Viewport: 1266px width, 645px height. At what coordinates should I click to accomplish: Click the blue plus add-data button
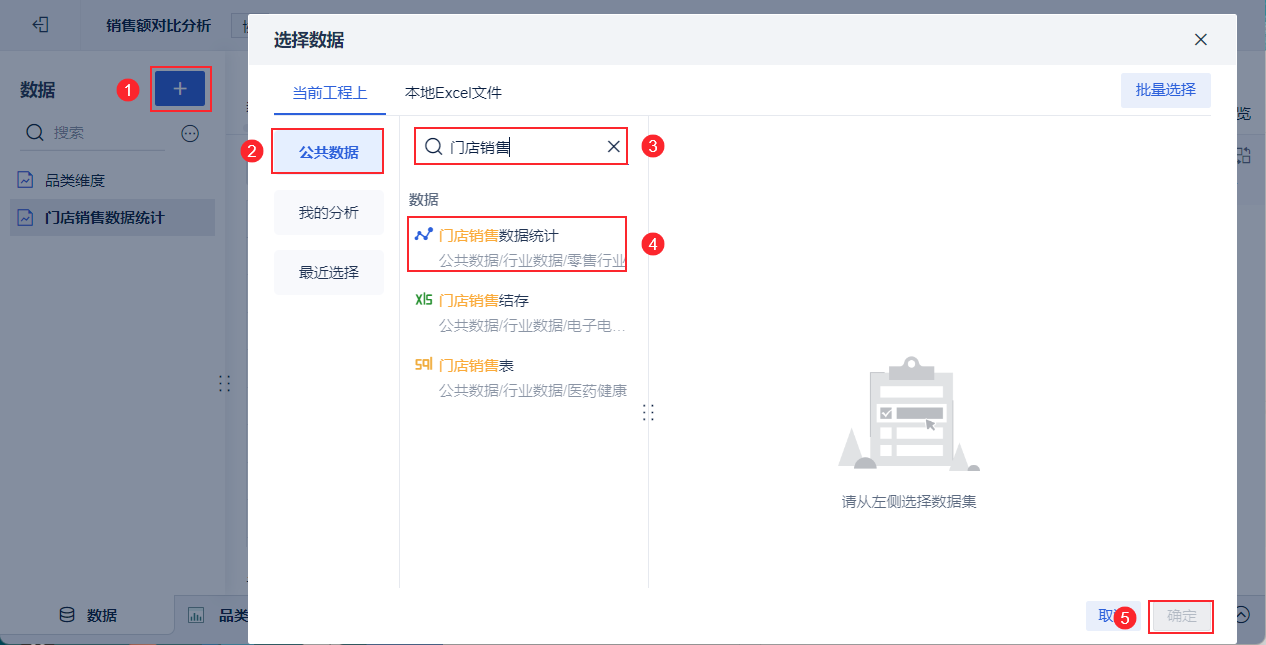180,89
